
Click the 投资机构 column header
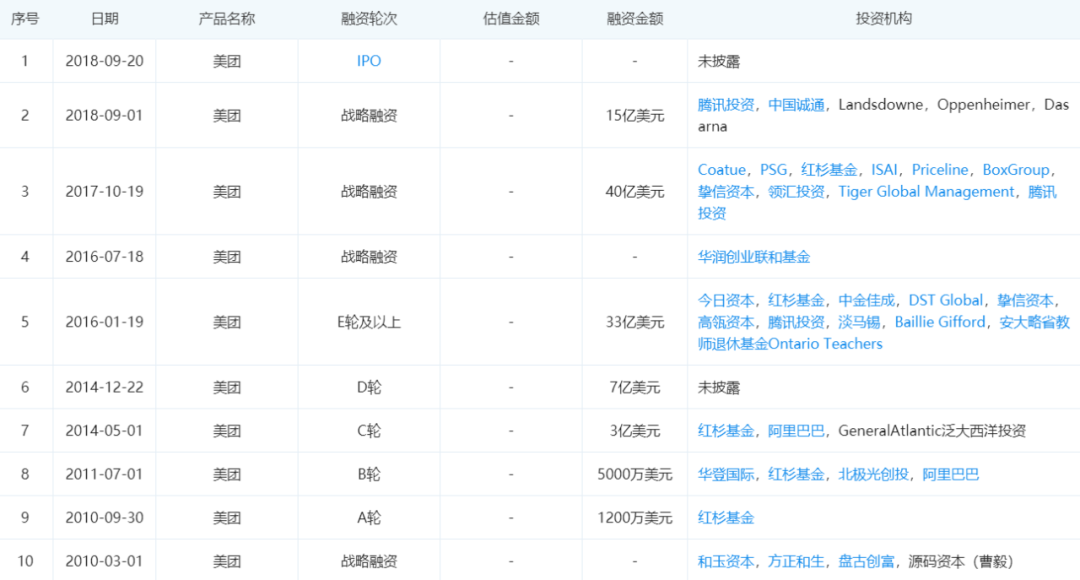pos(884,19)
